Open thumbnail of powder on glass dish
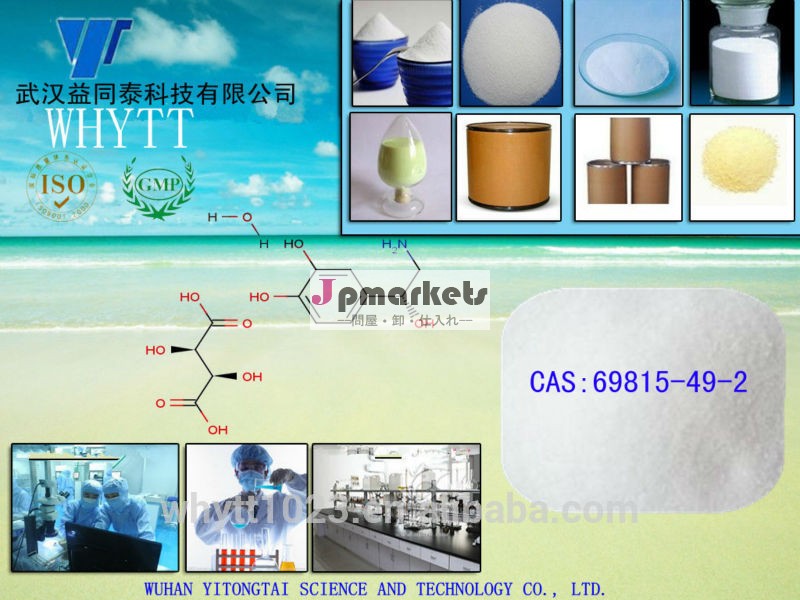This screenshot has height=600, width=800. pos(628,53)
